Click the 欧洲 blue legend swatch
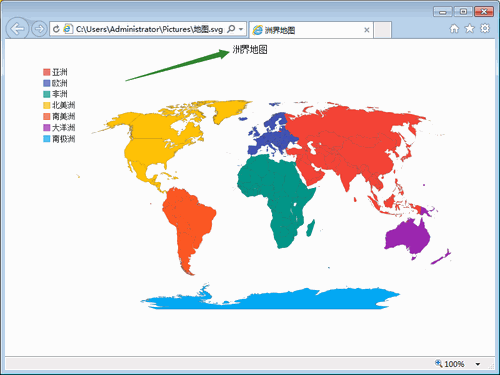This screenshot has width=500, height=375. [47, 83]
